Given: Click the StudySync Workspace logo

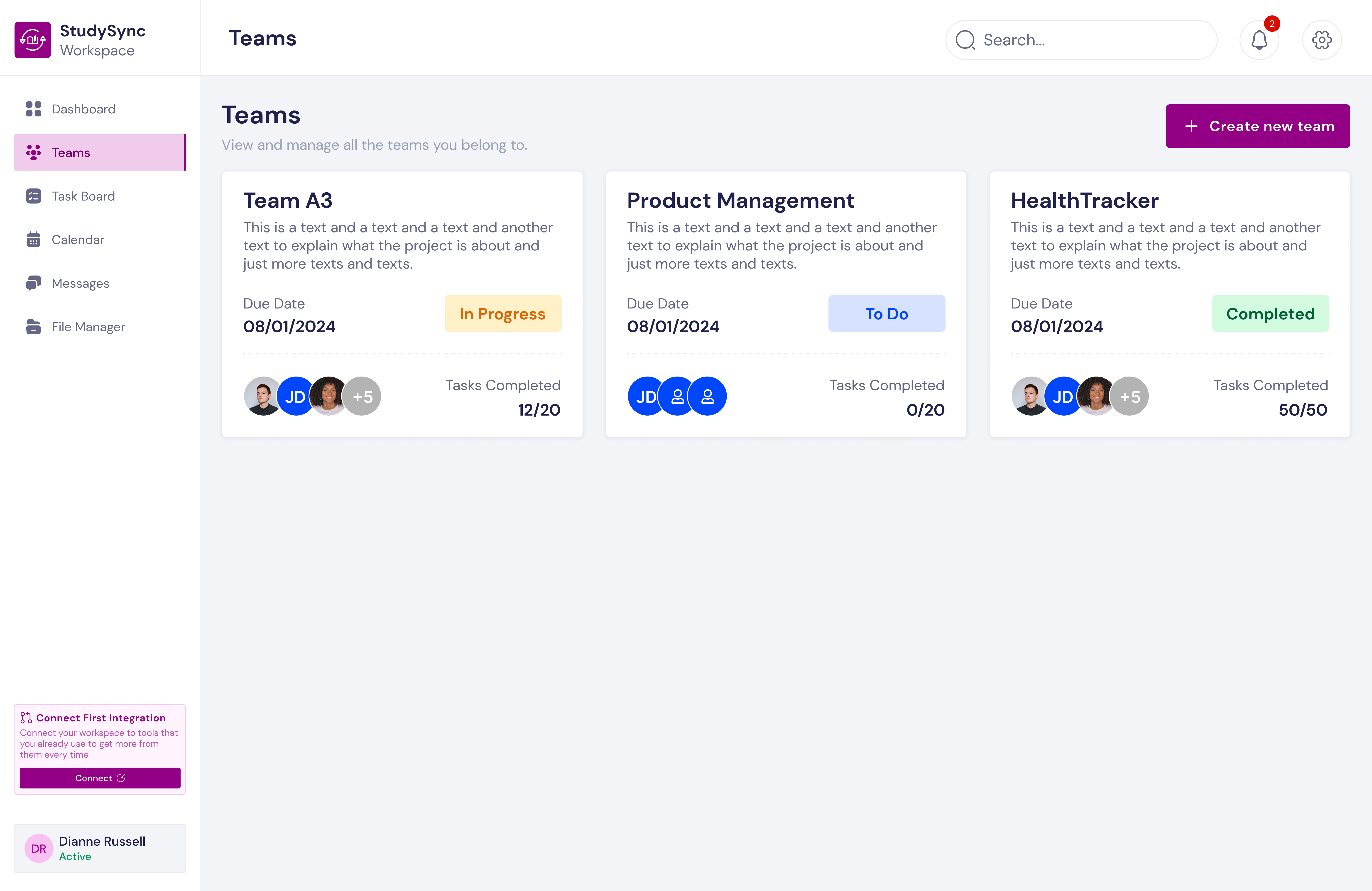Looking at the screenshot, I should [33, 39].
